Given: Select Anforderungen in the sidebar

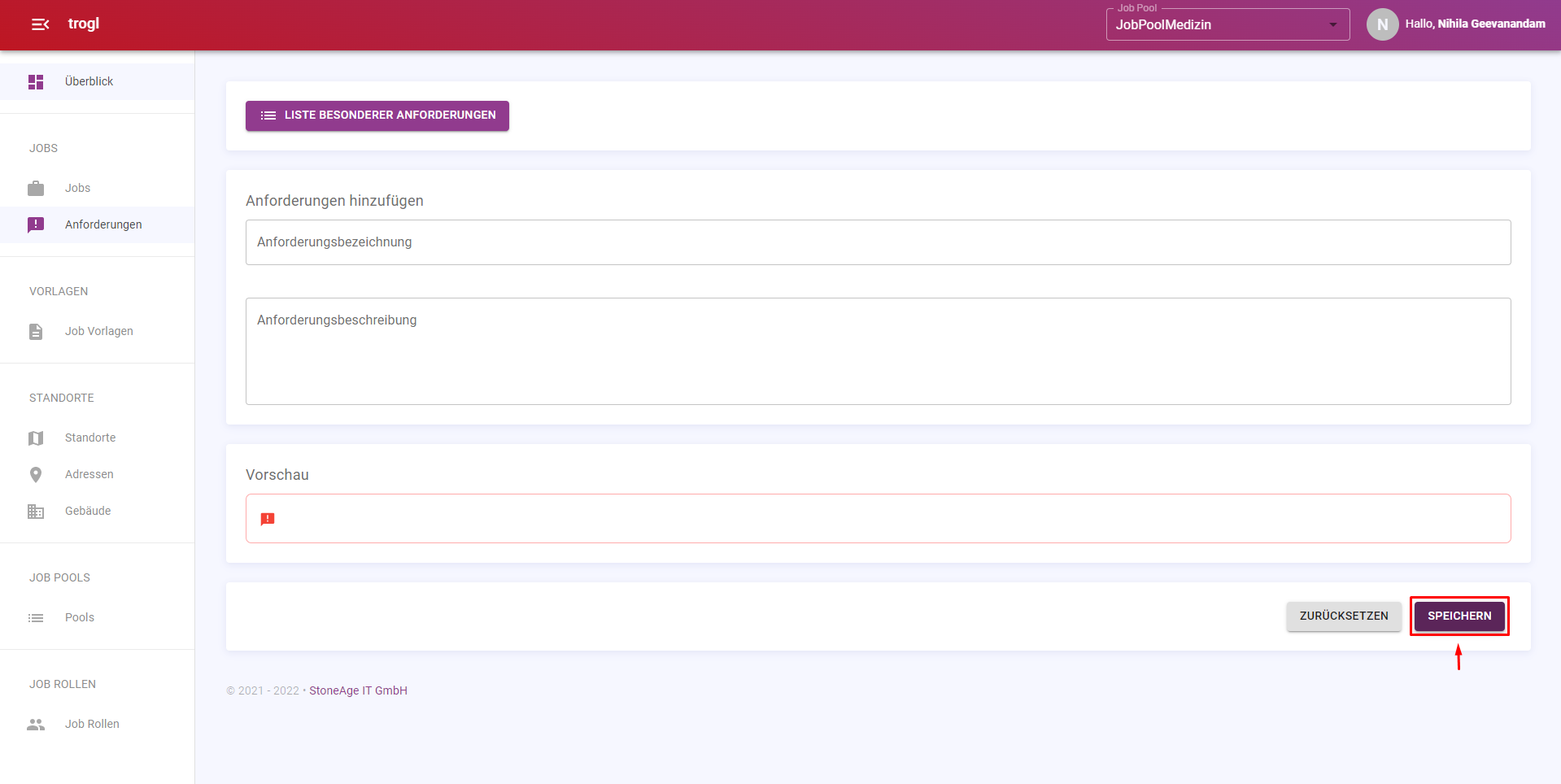Looking at the screenshot, I should click(97, 224).
